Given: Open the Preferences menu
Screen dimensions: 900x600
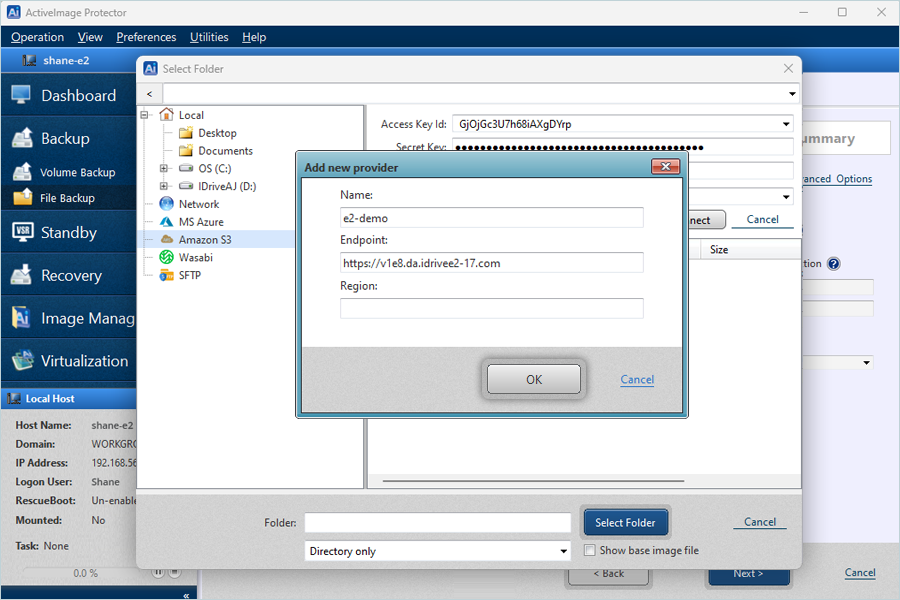Looking at the screenshot, I should [146, 37].
